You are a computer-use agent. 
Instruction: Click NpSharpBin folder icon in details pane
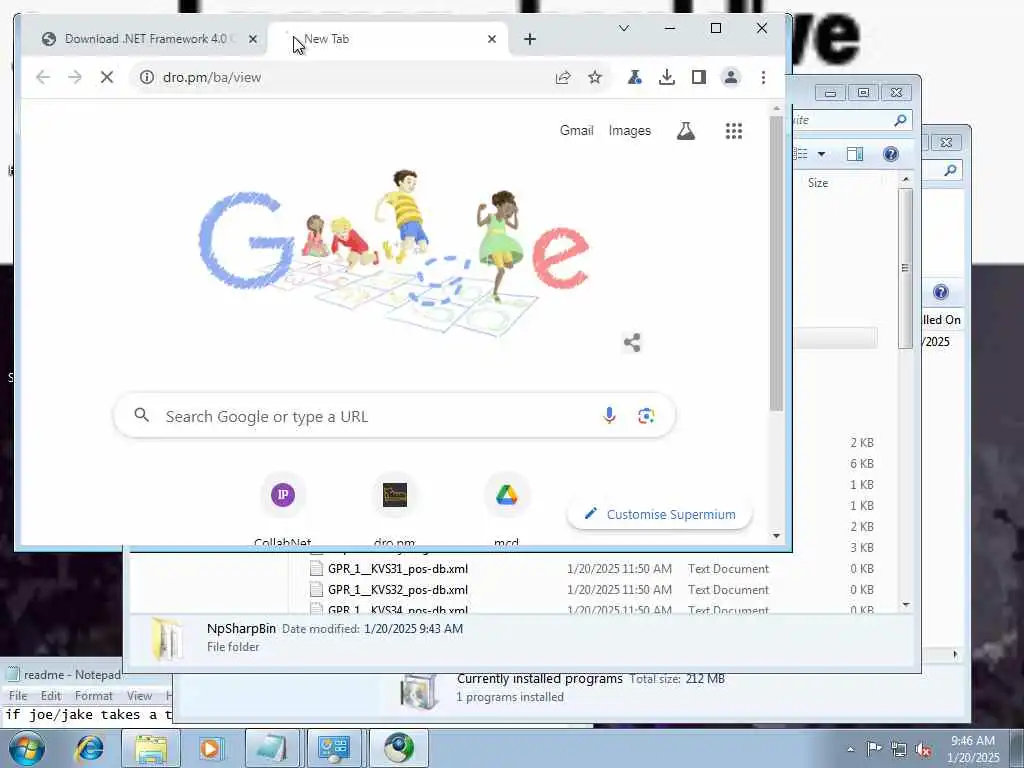(168, 638)
